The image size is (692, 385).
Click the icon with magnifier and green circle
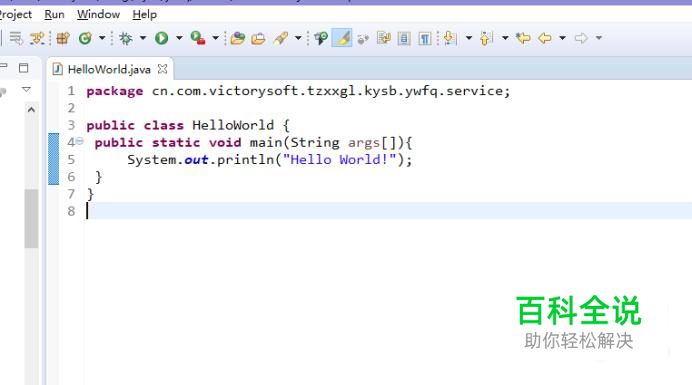[x=321, y=38]
